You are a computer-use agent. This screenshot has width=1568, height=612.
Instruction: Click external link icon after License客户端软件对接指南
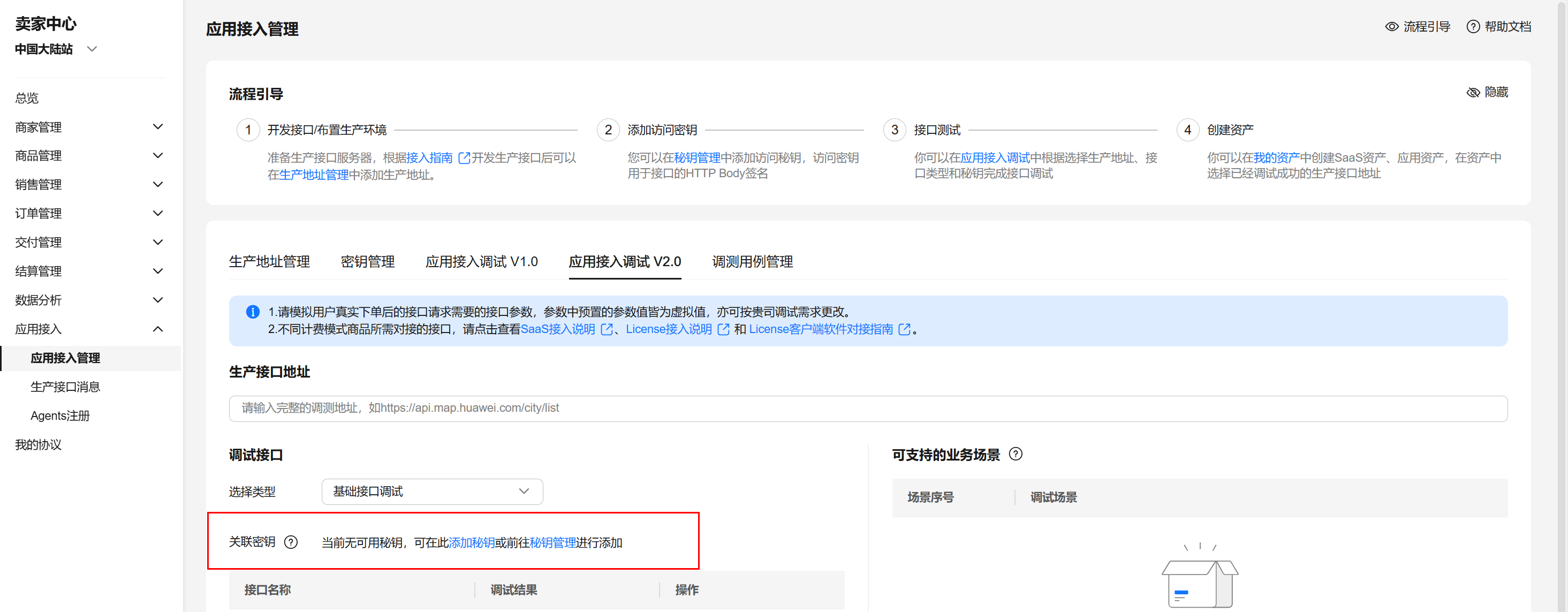[x=905, y=329]
